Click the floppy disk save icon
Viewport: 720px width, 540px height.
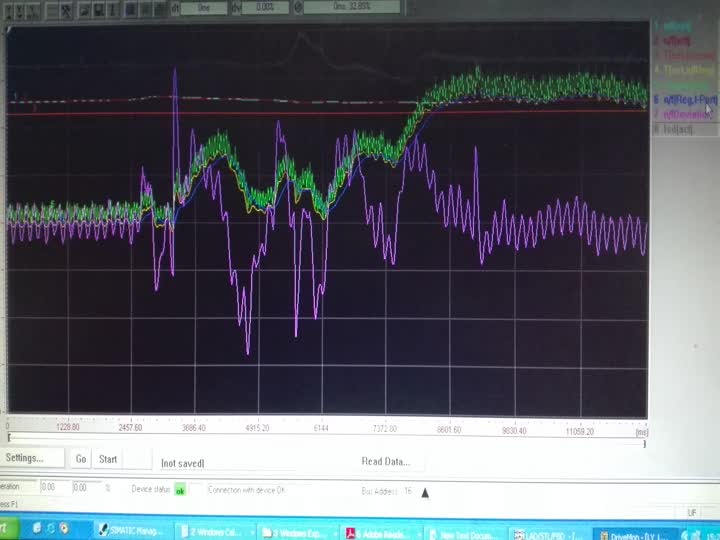coord(98,10)
